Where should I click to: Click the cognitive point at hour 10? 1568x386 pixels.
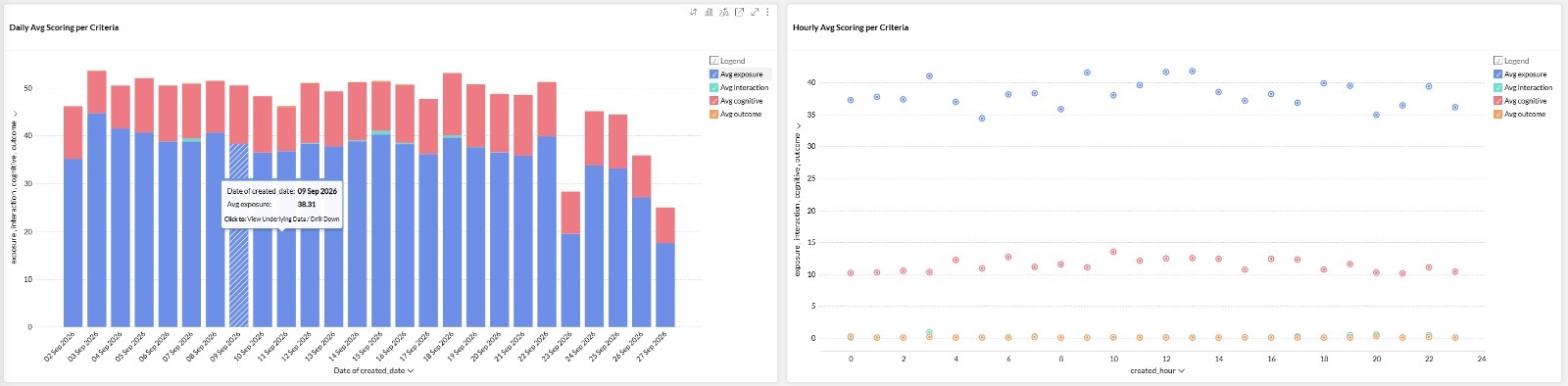coord(1113,252)
